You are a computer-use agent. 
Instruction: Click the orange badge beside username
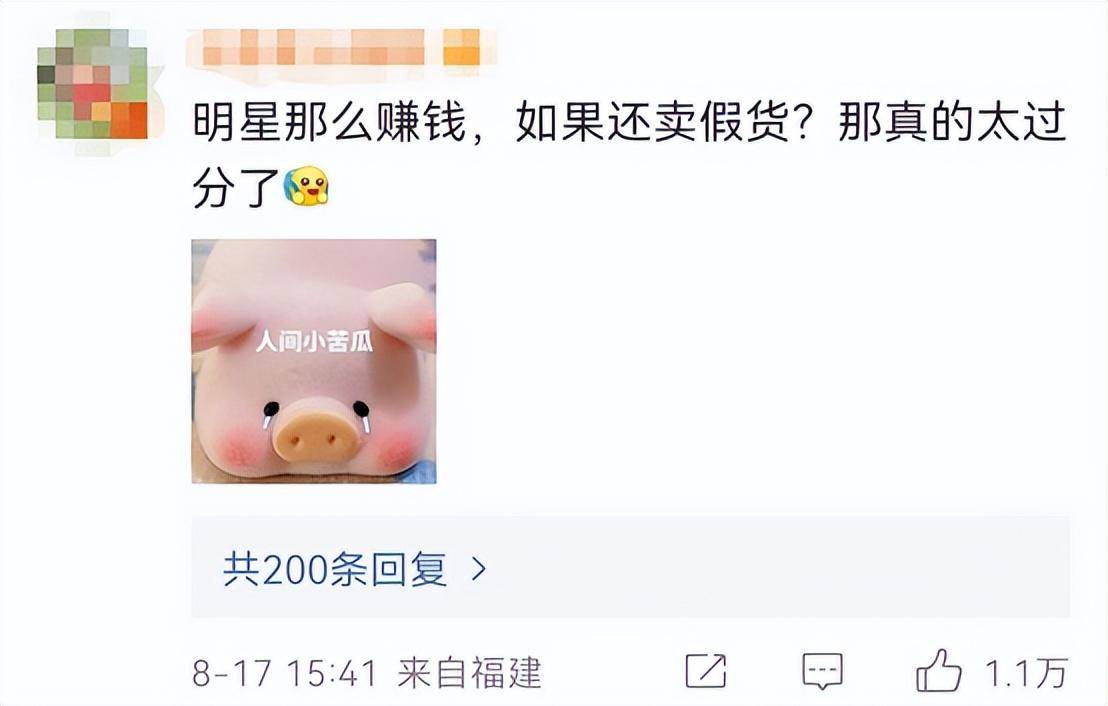pos(461,47)
